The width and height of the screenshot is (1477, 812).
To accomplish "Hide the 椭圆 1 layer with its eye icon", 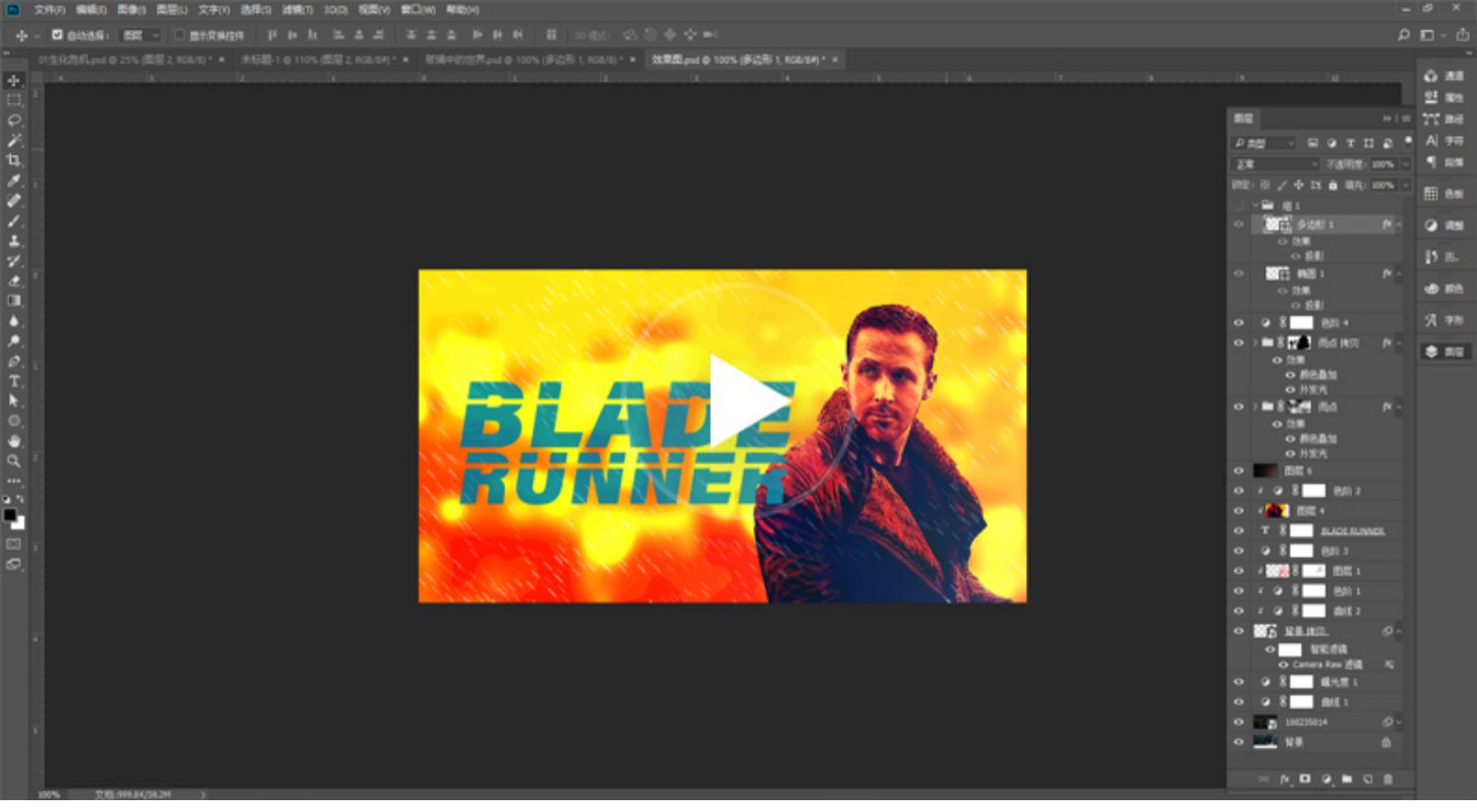I will coord(1239,274).
